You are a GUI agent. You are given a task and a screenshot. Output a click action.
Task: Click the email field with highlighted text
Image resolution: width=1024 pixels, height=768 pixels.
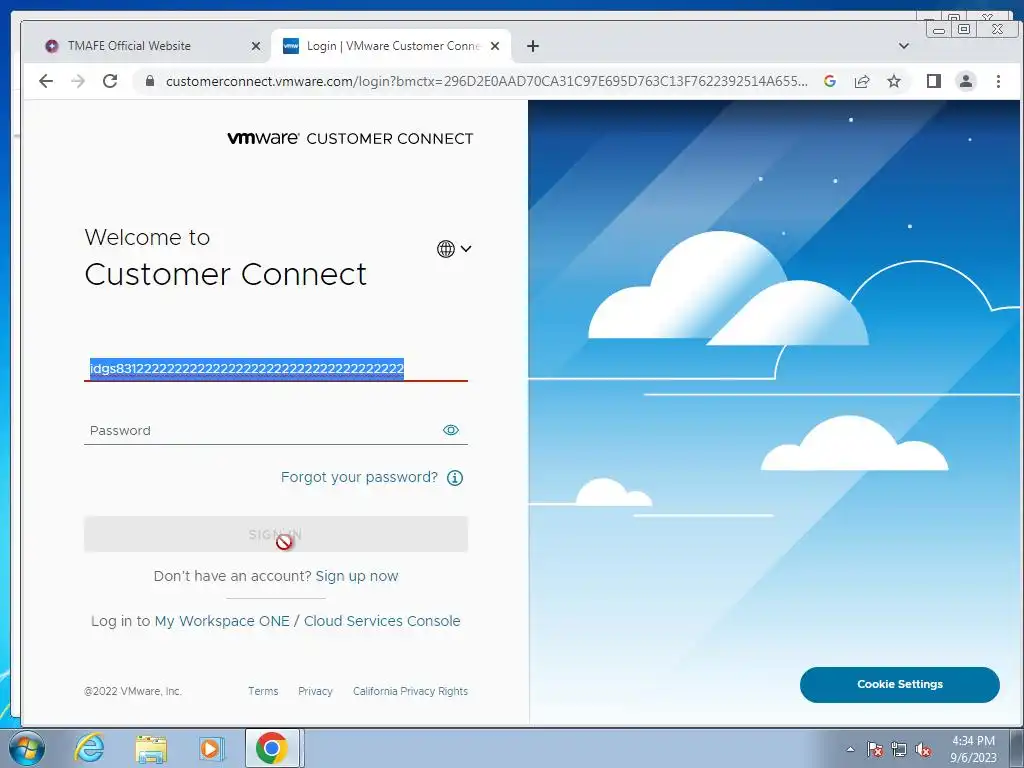click(276, 368)
